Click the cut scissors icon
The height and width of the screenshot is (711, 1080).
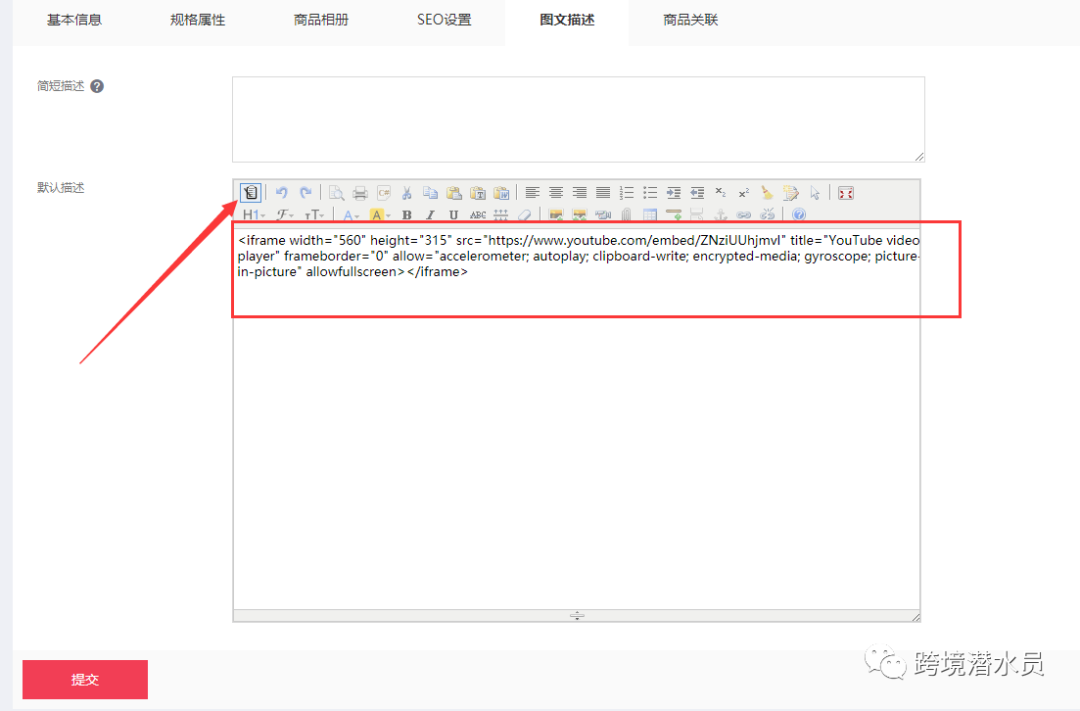[x=407, y=193]
